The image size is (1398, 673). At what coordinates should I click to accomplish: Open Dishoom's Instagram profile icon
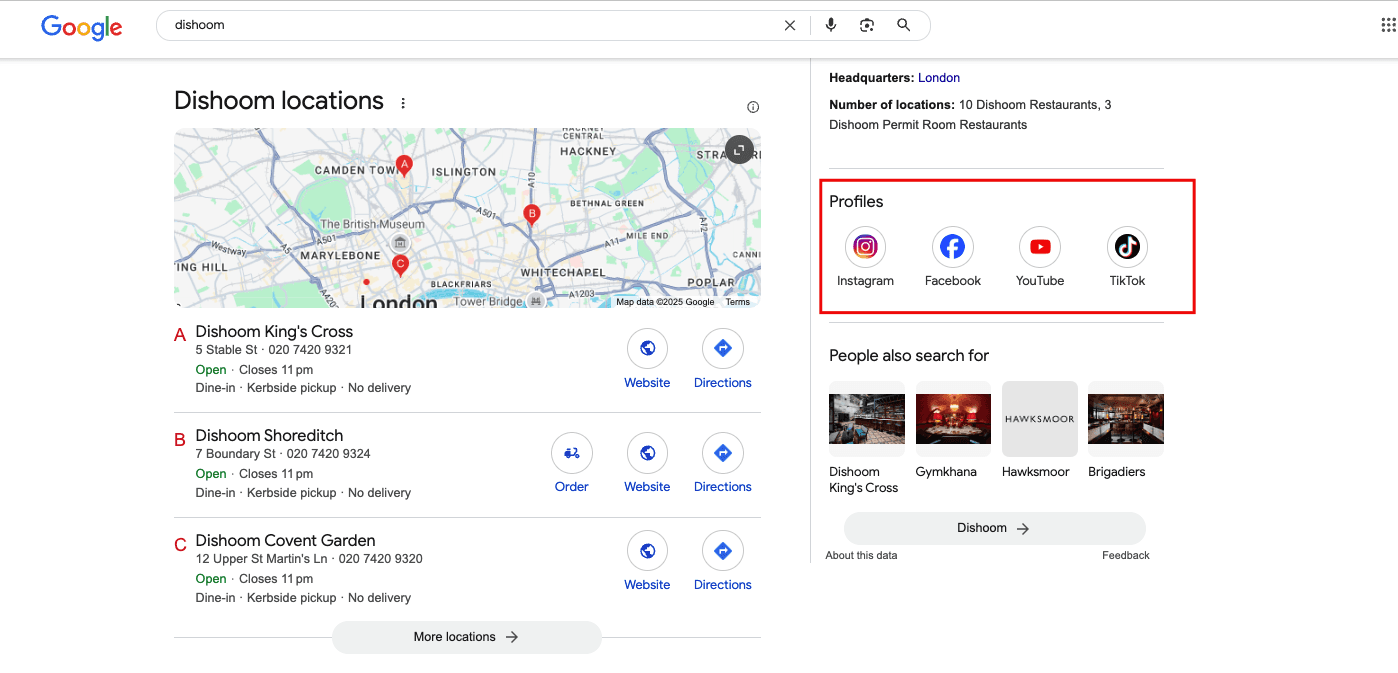tap(865, 247)
